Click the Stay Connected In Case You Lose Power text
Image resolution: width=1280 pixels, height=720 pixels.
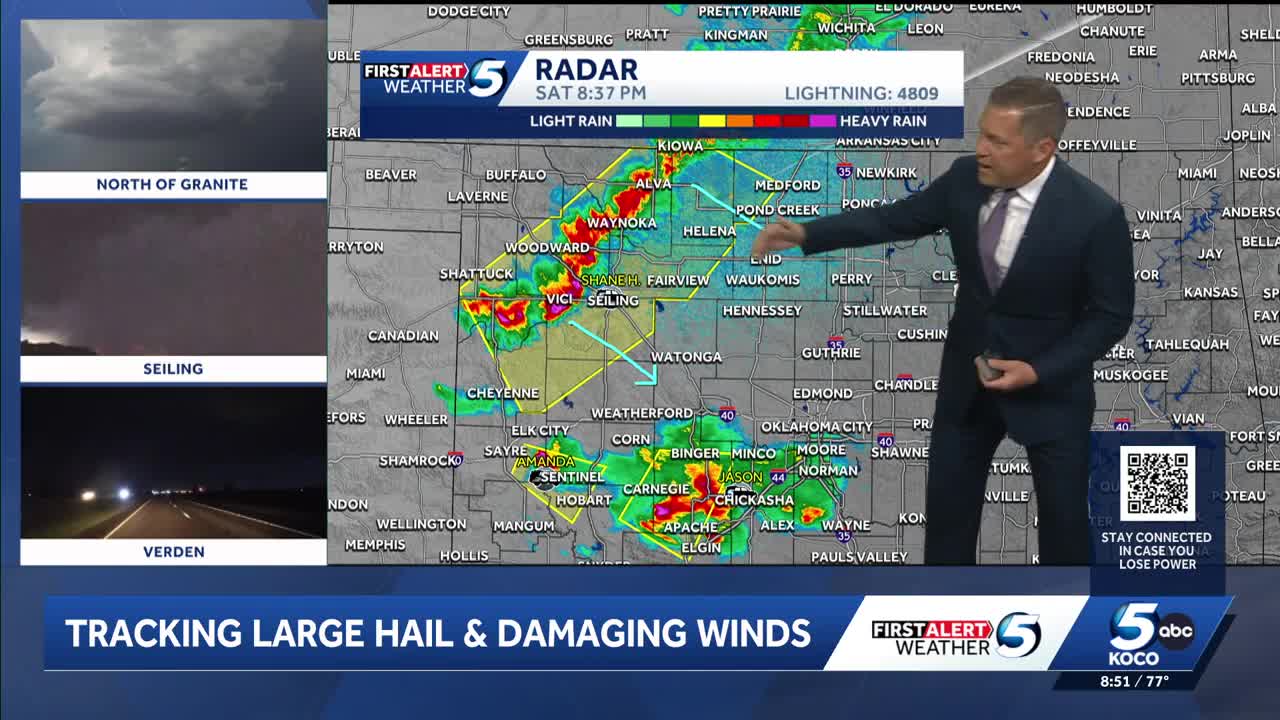coord(1156,551)
